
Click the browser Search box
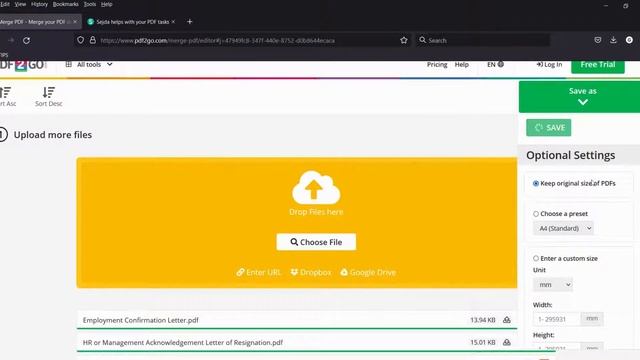click(x=482, y=40)
